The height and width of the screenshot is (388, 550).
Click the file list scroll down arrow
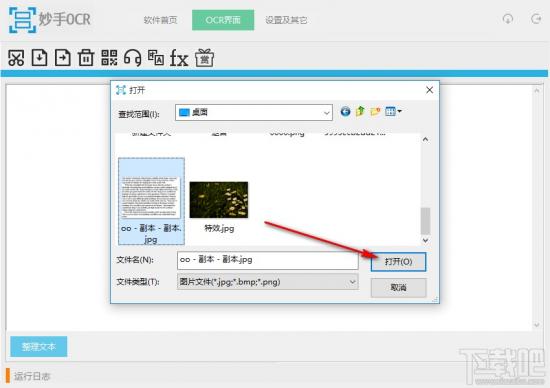(x=425, y=240)
